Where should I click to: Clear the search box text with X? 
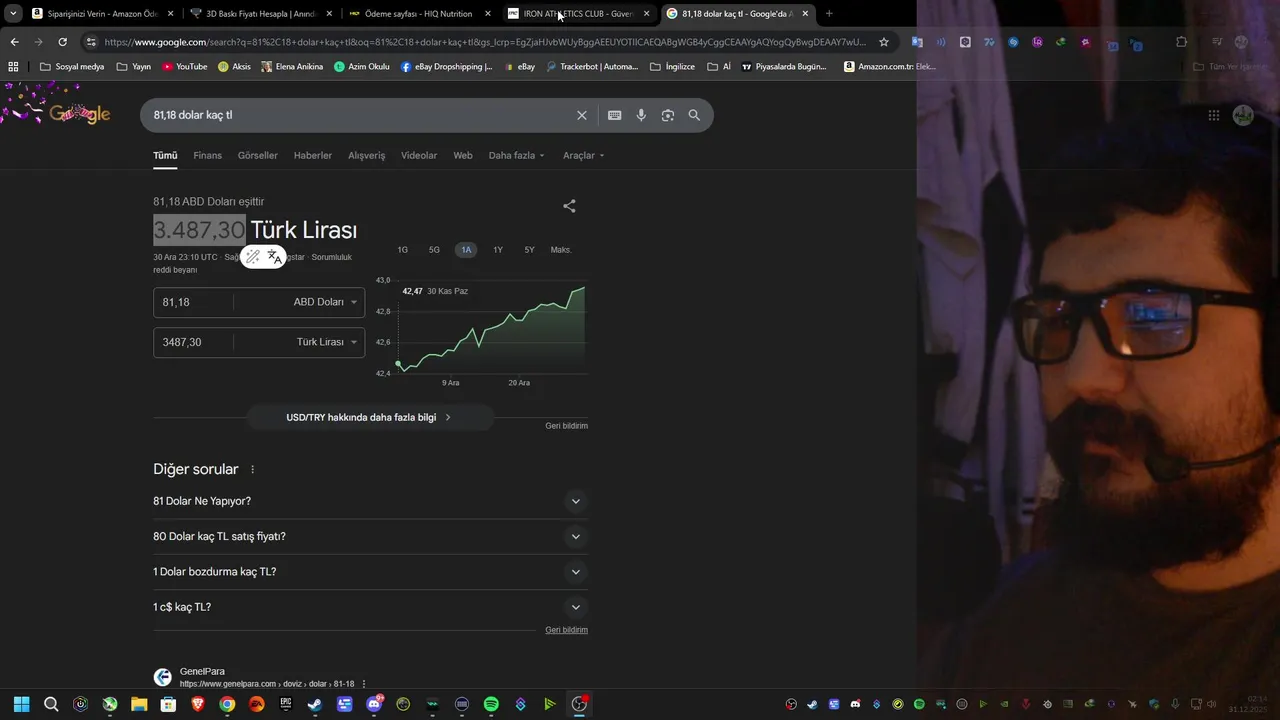pos(582,115)
